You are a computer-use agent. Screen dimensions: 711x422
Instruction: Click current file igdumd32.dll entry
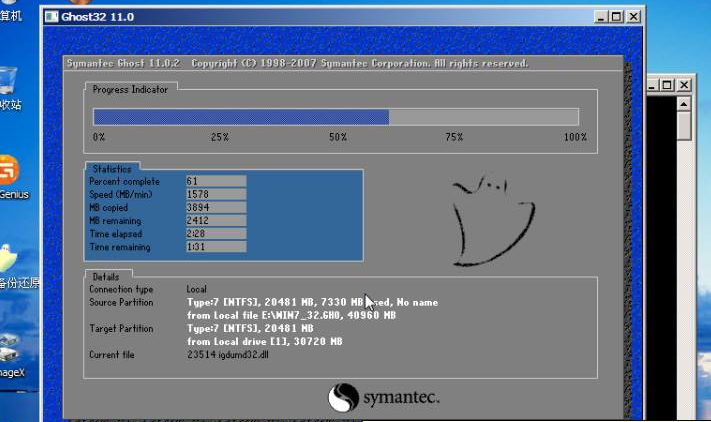(x=228, y=355)
